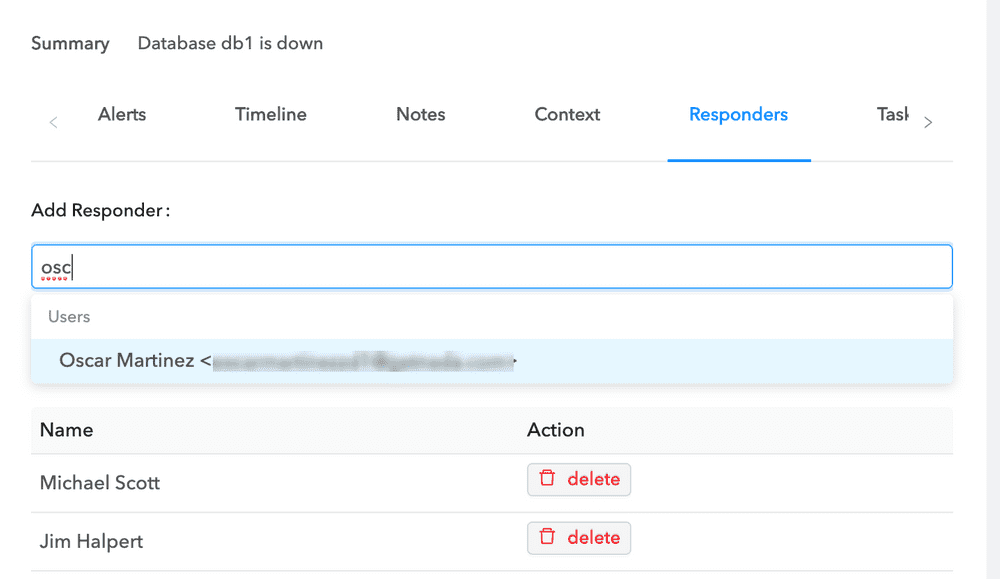Click the incident summary Database db1 is down

point(230,43)
